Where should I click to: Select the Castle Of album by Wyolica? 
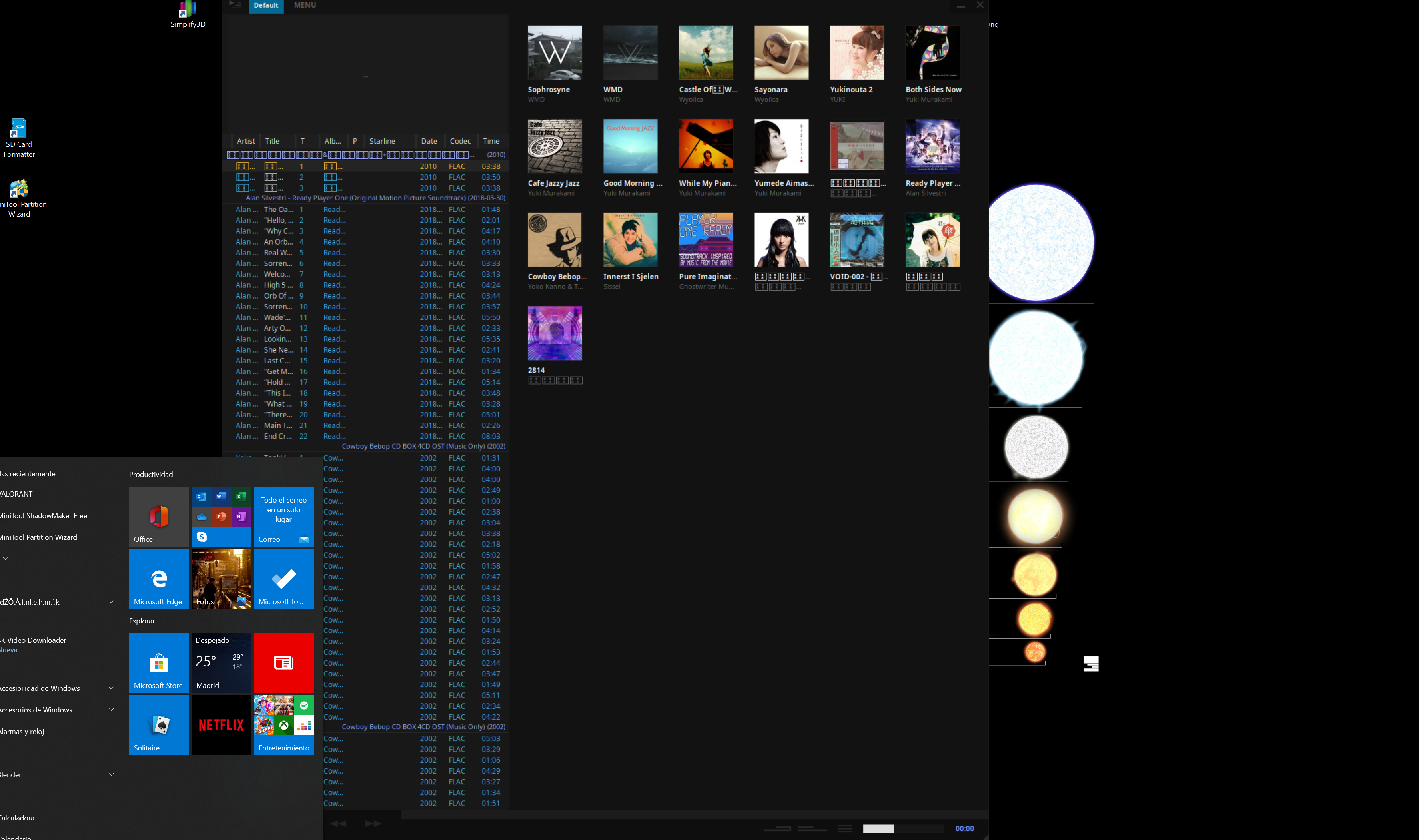point(706,52)
